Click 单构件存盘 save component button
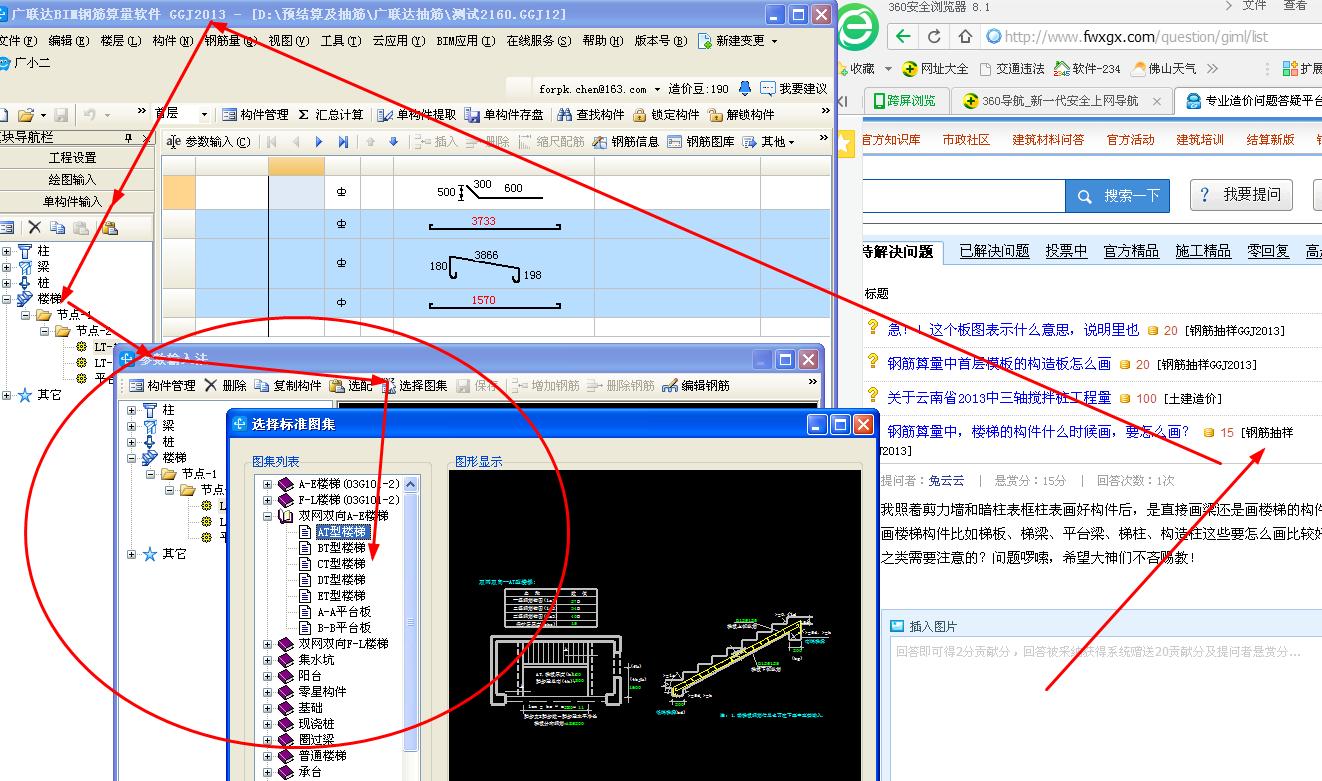Screen dimensions: 1322x781 (505, 115)
